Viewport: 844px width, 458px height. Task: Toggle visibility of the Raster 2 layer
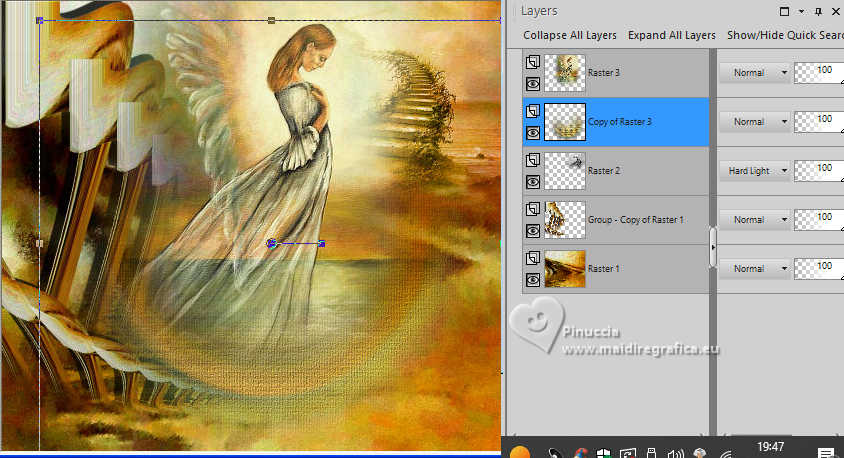click(x=533, y=182)
